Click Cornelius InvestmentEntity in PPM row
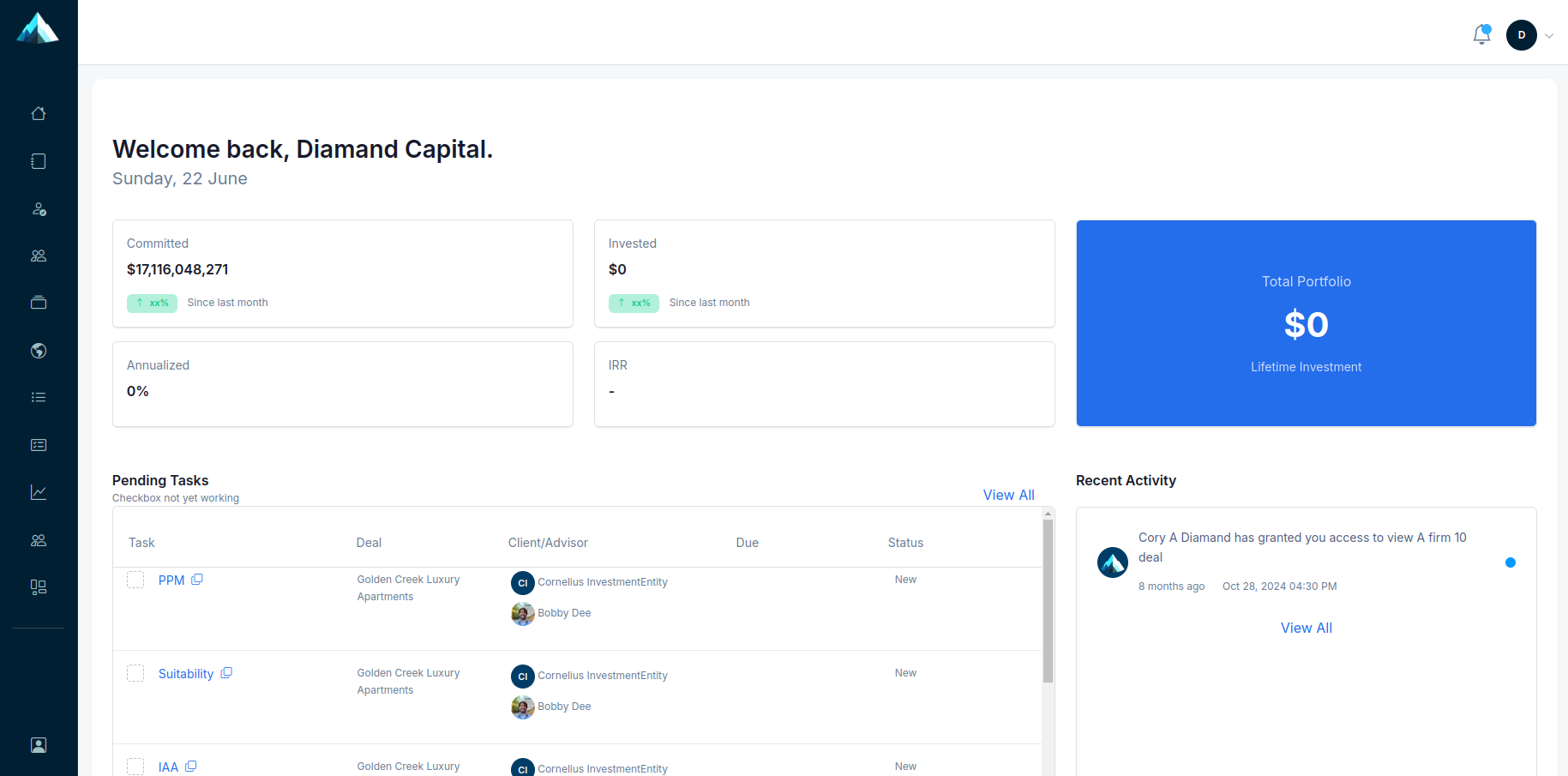 pos(603,582)
